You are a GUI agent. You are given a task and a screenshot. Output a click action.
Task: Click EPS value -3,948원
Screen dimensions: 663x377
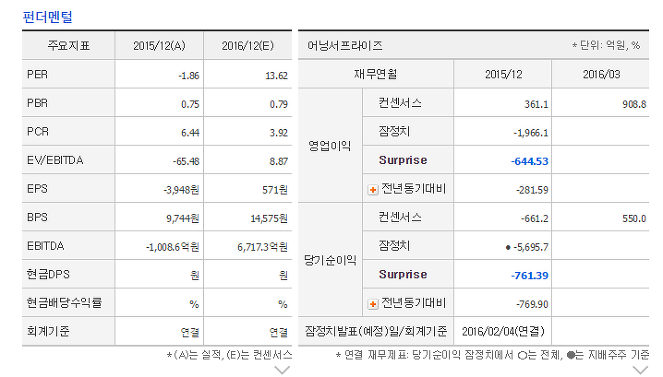point(181,190)
